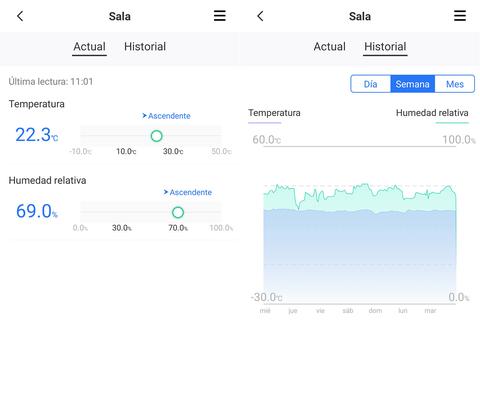Select the Semana range option
This screenshot has width=480, height=401.
pyautogui.click(x=412, y=84)
